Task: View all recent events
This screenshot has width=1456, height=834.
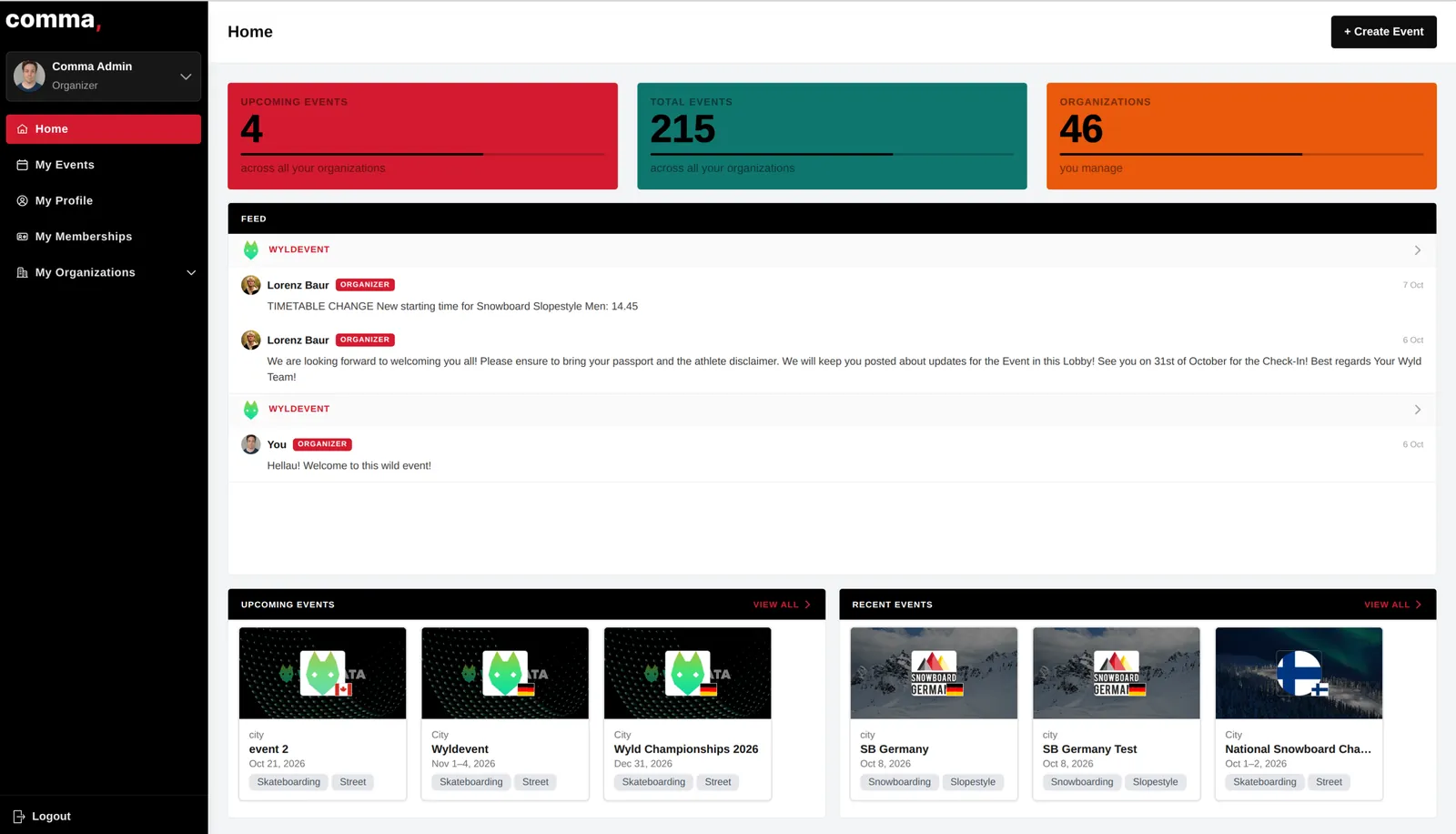Action: point(1386,605)
